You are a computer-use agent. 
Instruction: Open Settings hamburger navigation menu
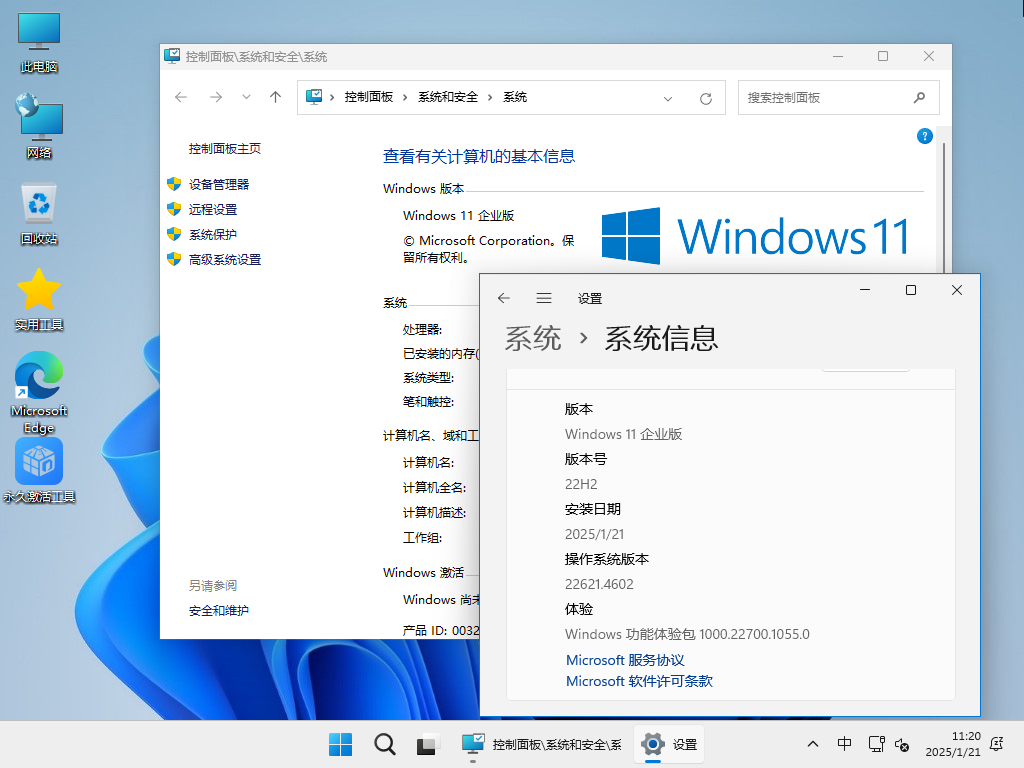544,298
